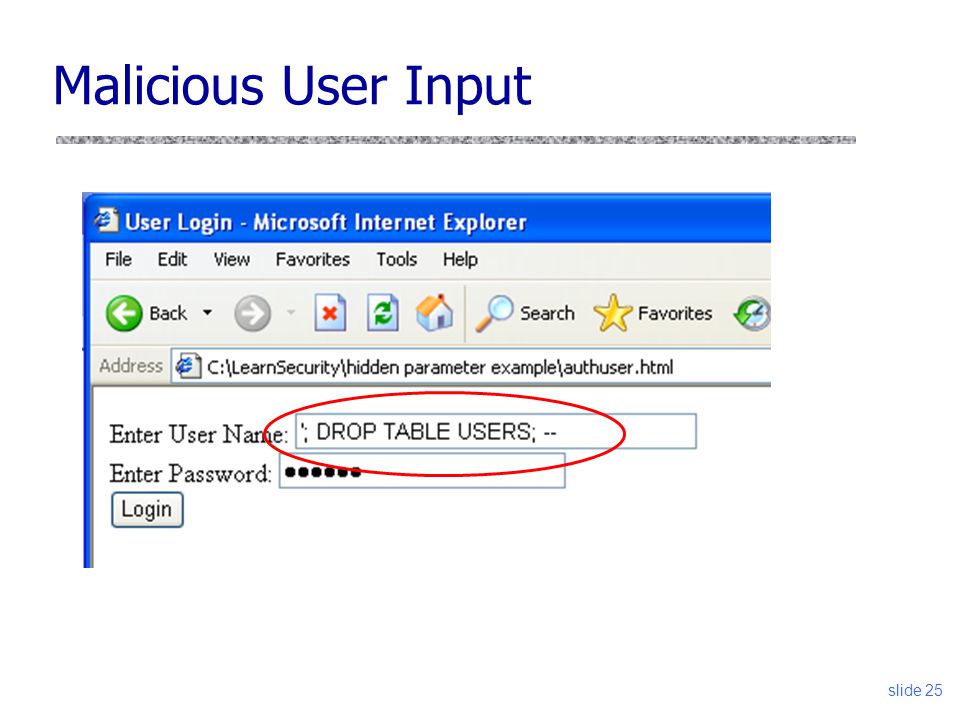Click the Internet Explorer icon in the title bar
The height and width of the screenshot is (720, 960).
[x=106, y=220]
